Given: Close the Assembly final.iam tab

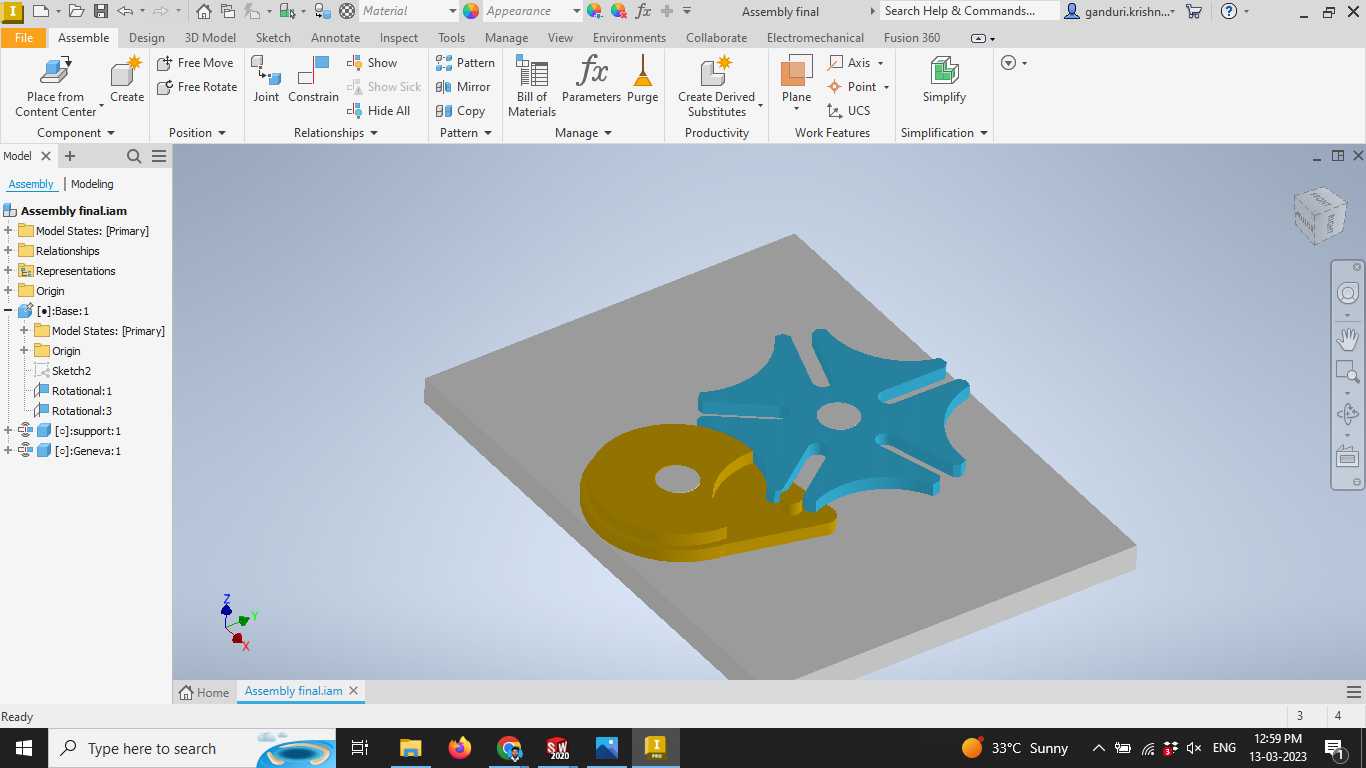Looking at the screenshot, I should (x=354, y=691).
